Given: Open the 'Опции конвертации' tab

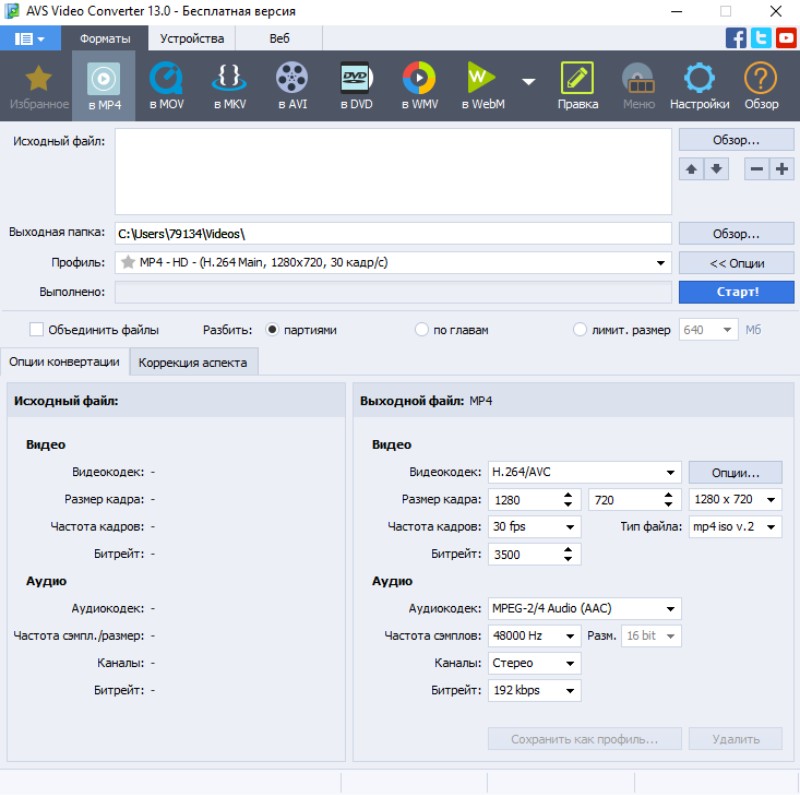Looking at the screenshot, I should pos(64,362).
